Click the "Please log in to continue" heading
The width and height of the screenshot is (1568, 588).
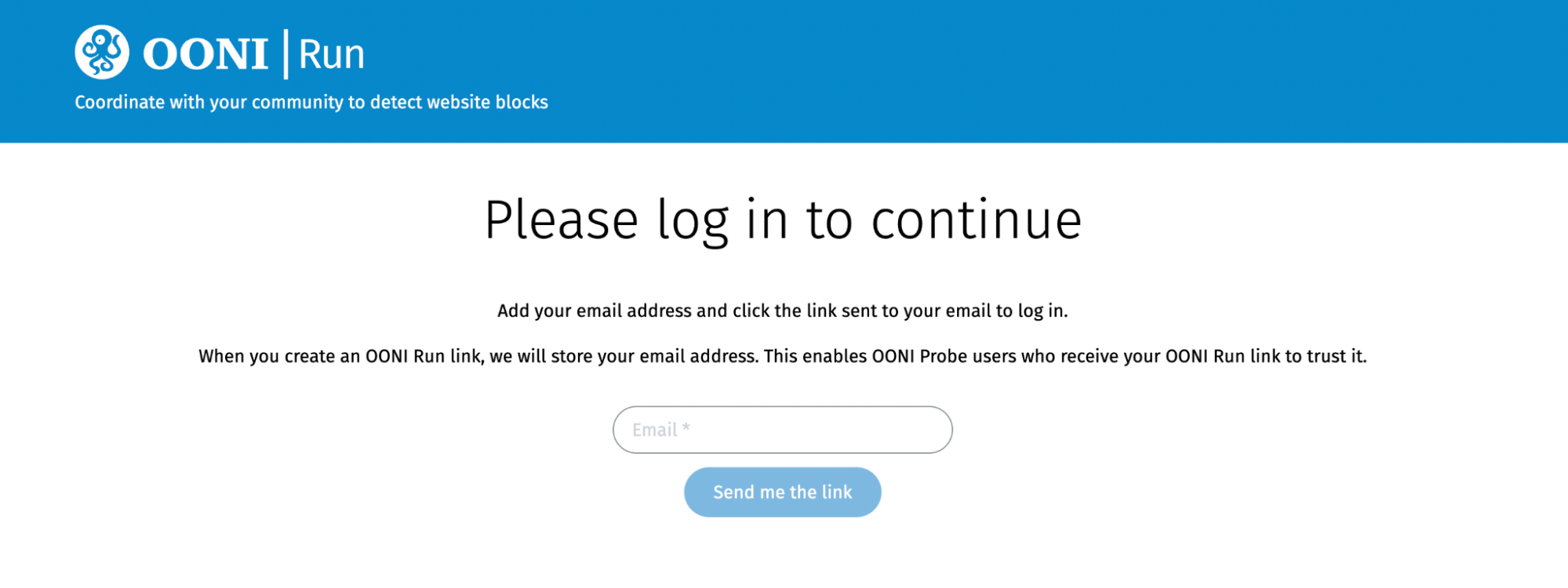pyautogui.click(x=783, y=220)
